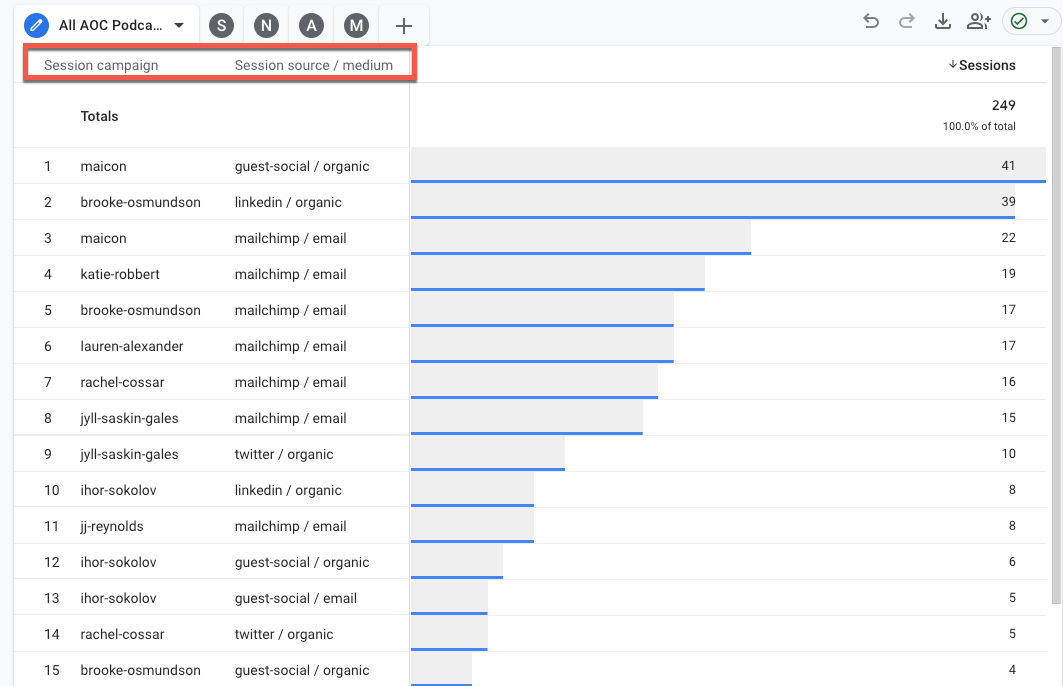This screenshot has height=686, width=1063.
Task: Click the sessions value 19
Action: pos(1008,273)
